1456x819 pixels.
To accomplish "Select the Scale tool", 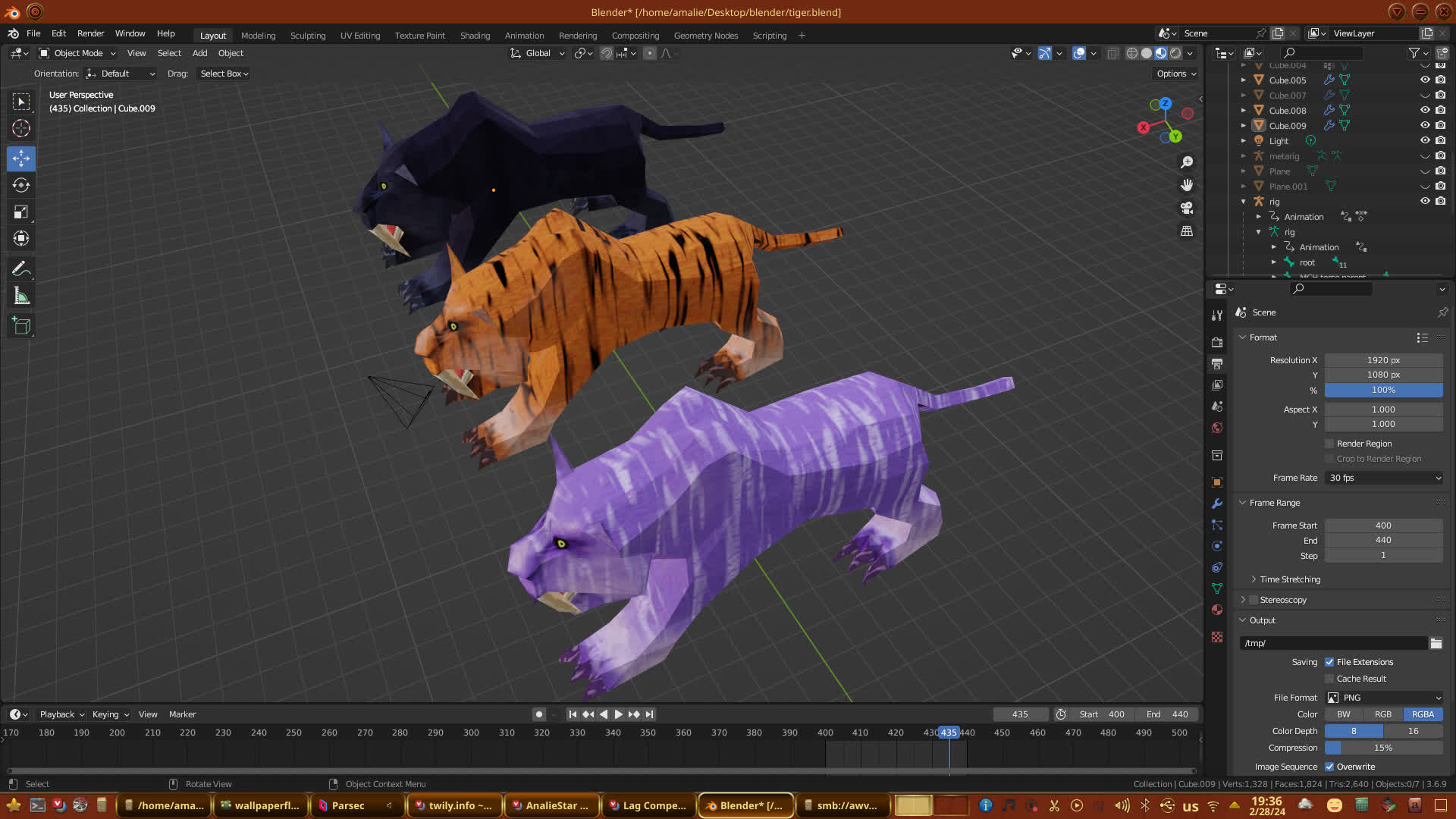I will tap(21, 212).
